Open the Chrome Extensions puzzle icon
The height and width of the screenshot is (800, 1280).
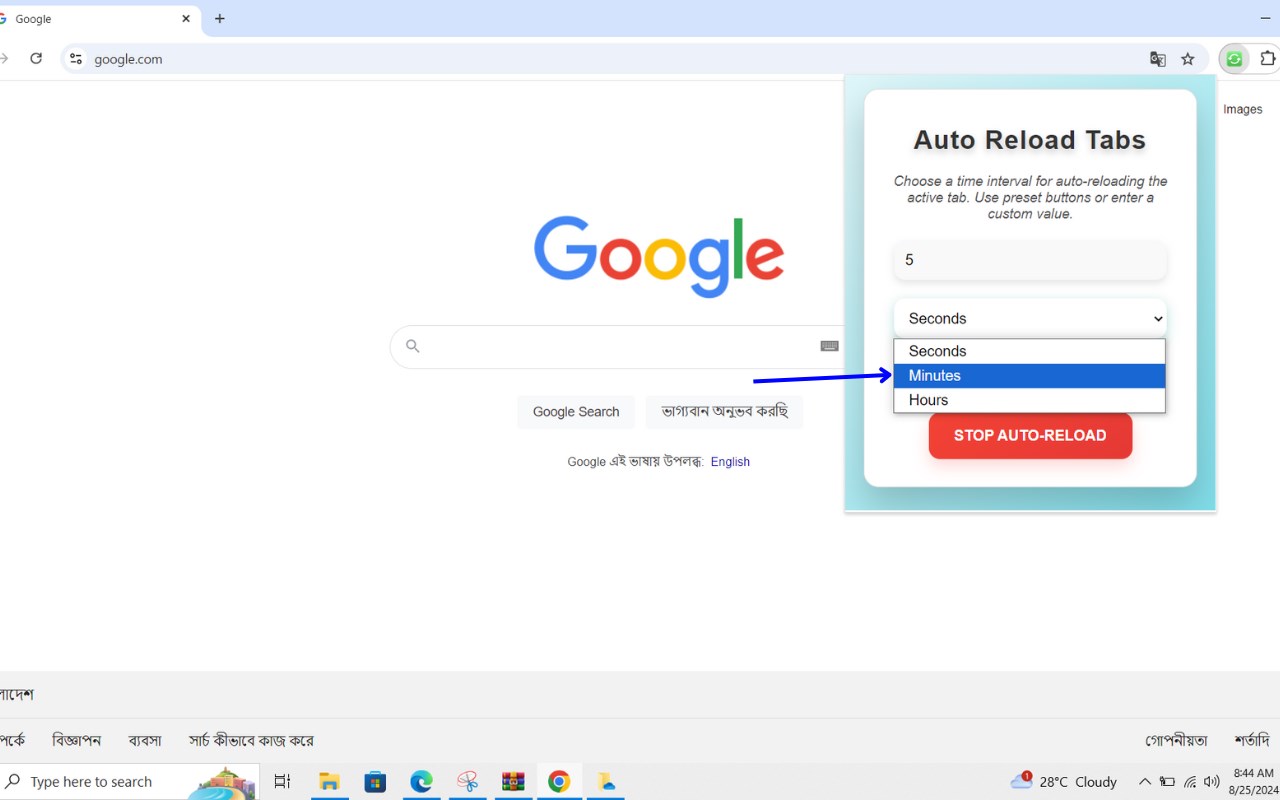(1267, 59)
